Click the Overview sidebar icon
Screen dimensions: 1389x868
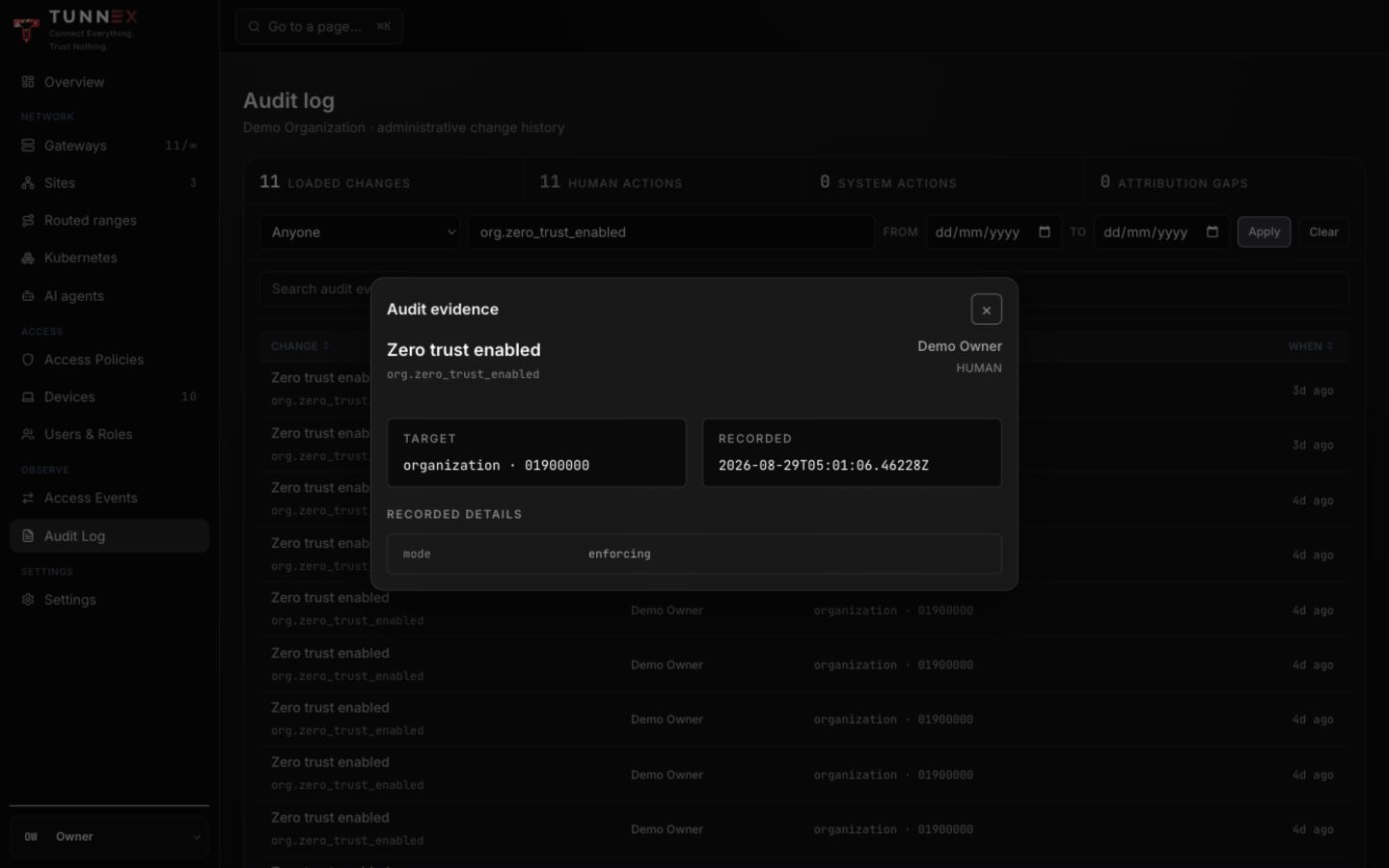coord(28,82)
